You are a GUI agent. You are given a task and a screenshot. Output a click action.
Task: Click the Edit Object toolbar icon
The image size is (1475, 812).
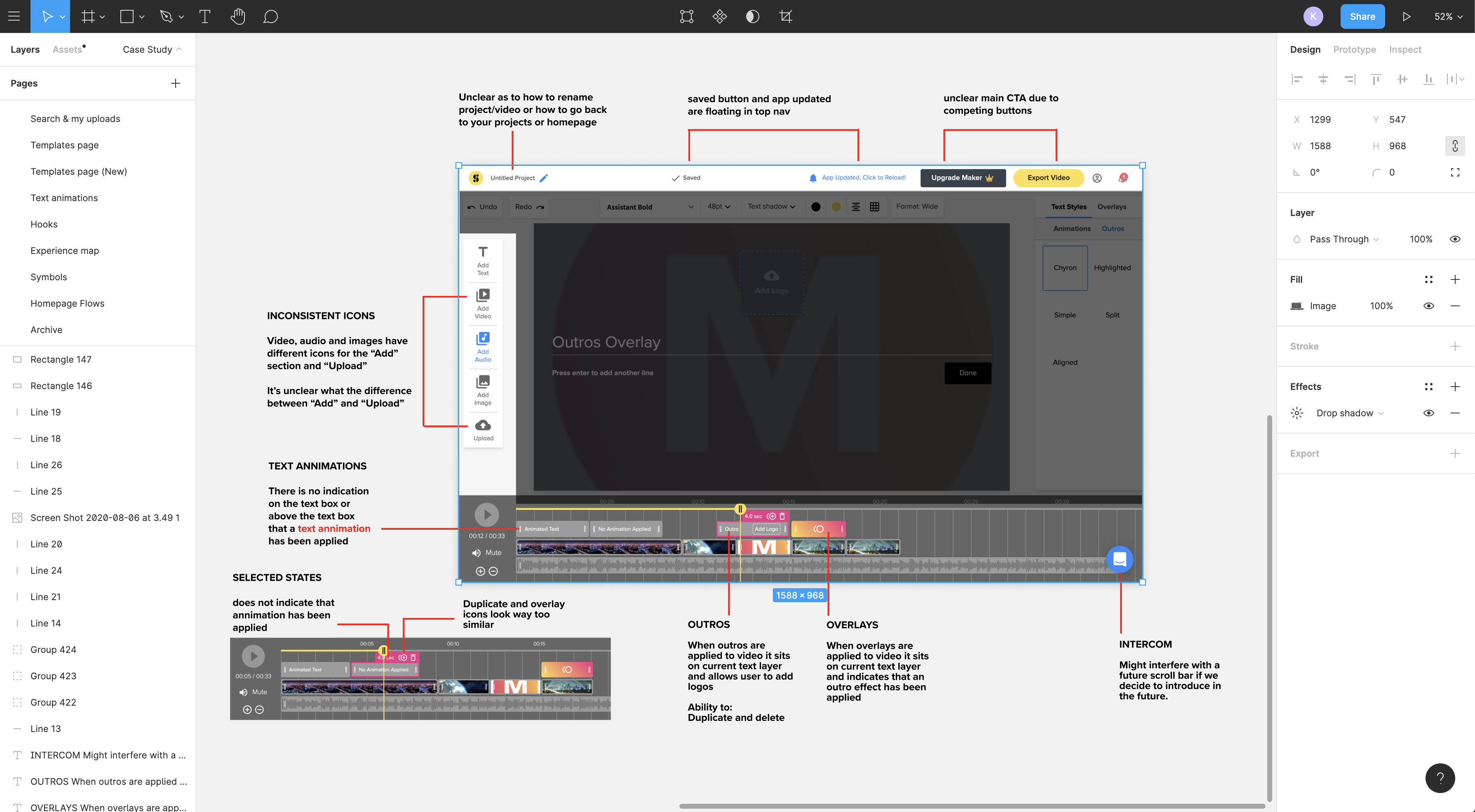click(x=686, y=16)
